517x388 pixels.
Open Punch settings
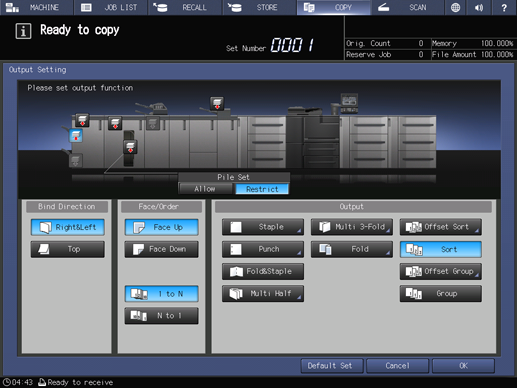263,249
